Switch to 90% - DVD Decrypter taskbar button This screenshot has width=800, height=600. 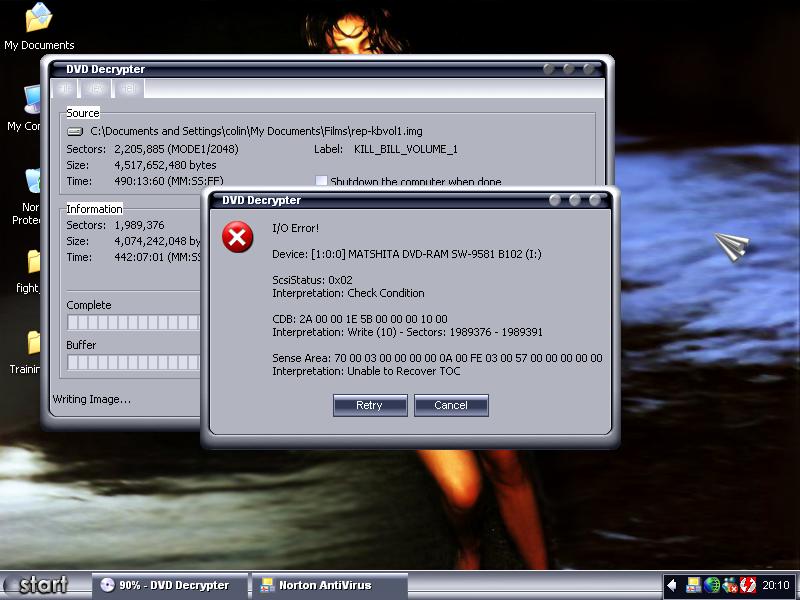point(169,585)
